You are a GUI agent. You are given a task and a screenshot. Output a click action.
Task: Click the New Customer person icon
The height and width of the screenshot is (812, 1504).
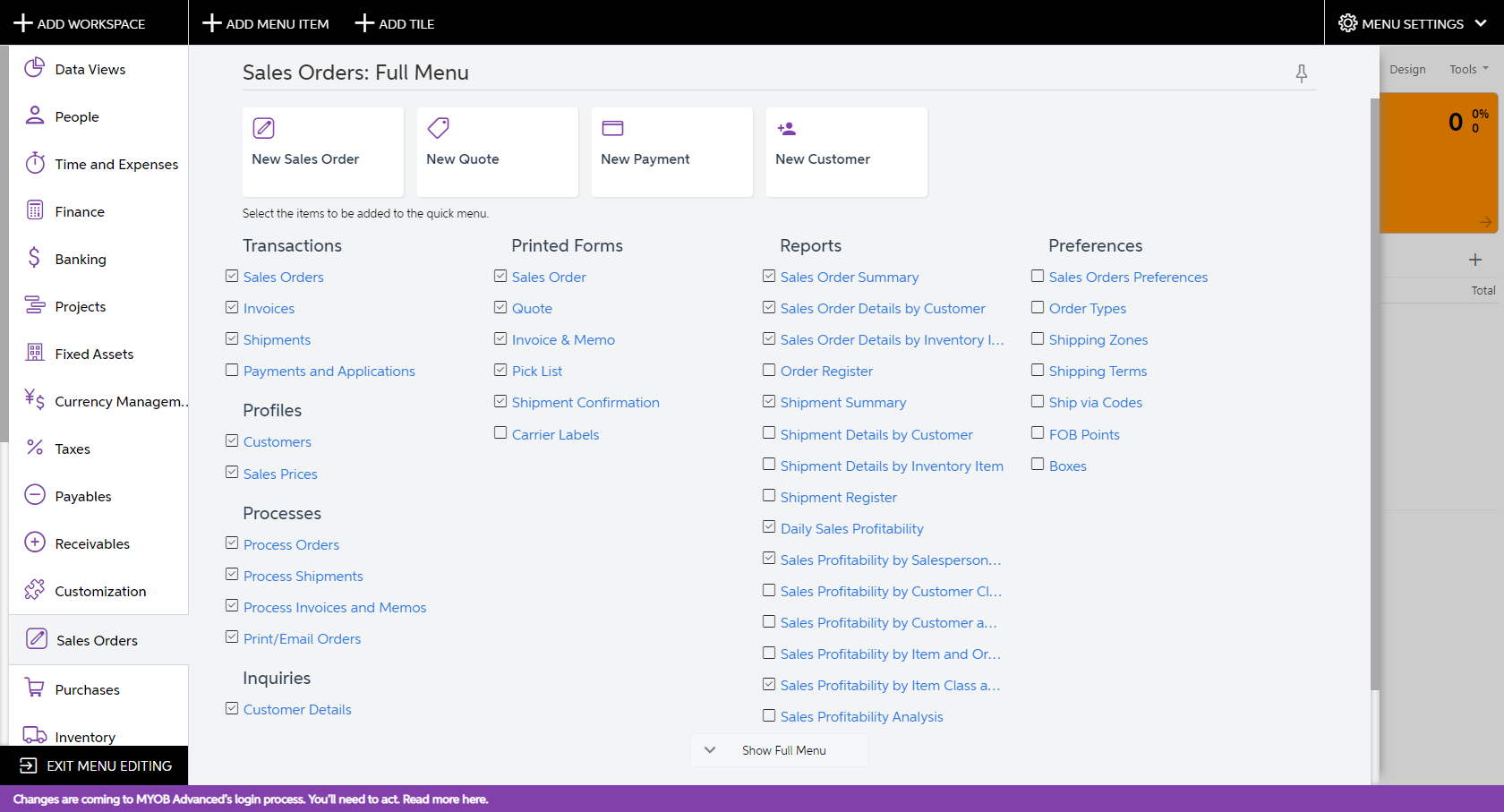click(787, 129)
